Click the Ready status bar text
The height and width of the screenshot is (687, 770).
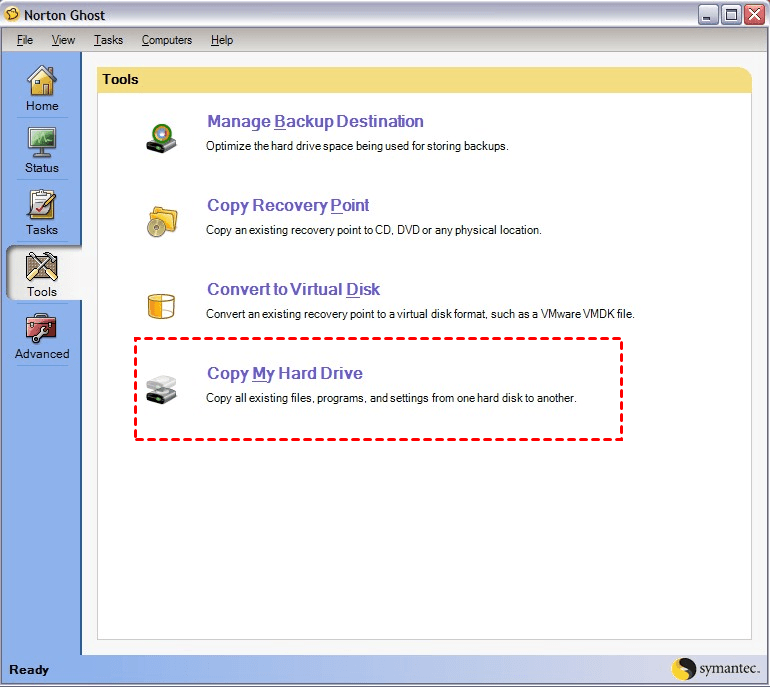click(29, 670)
